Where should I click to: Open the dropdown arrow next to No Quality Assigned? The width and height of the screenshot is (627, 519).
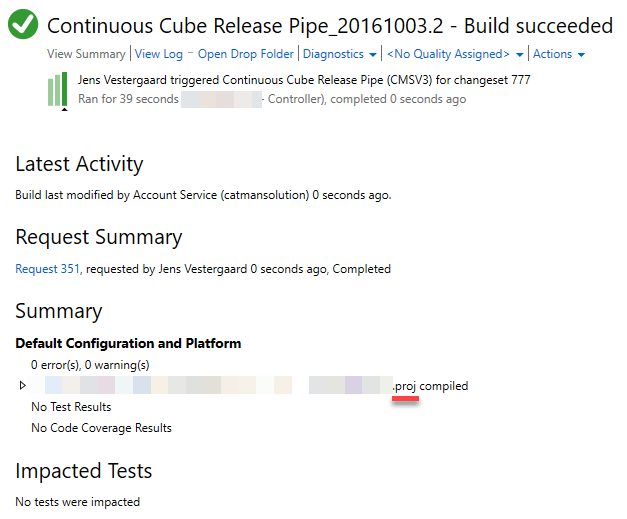[x=520, y=55]
